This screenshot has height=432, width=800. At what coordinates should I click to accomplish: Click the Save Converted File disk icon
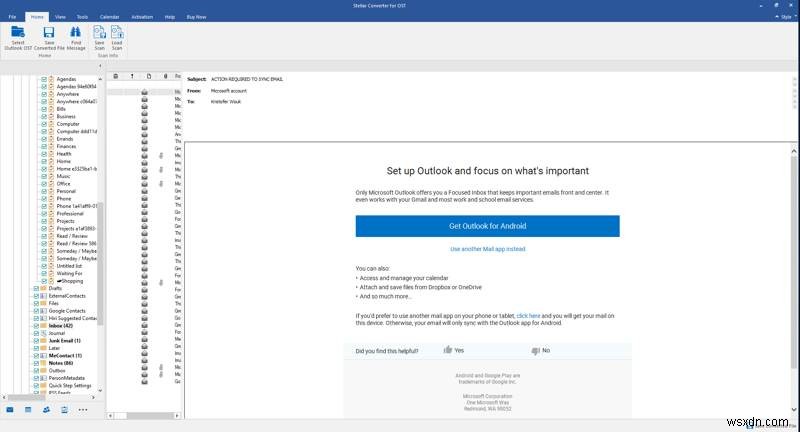(49, 32)
